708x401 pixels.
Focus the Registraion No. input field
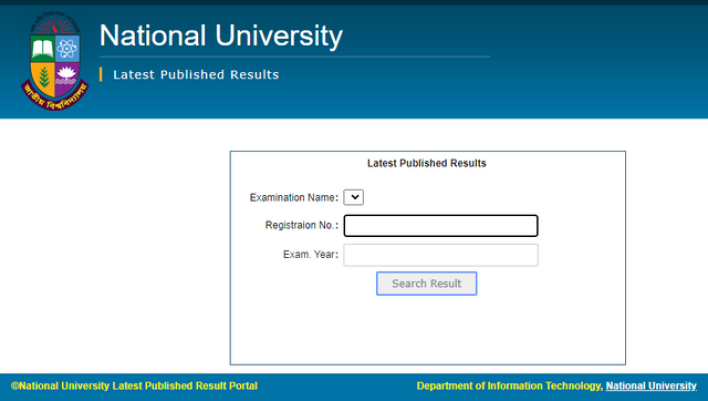(441, 226)
